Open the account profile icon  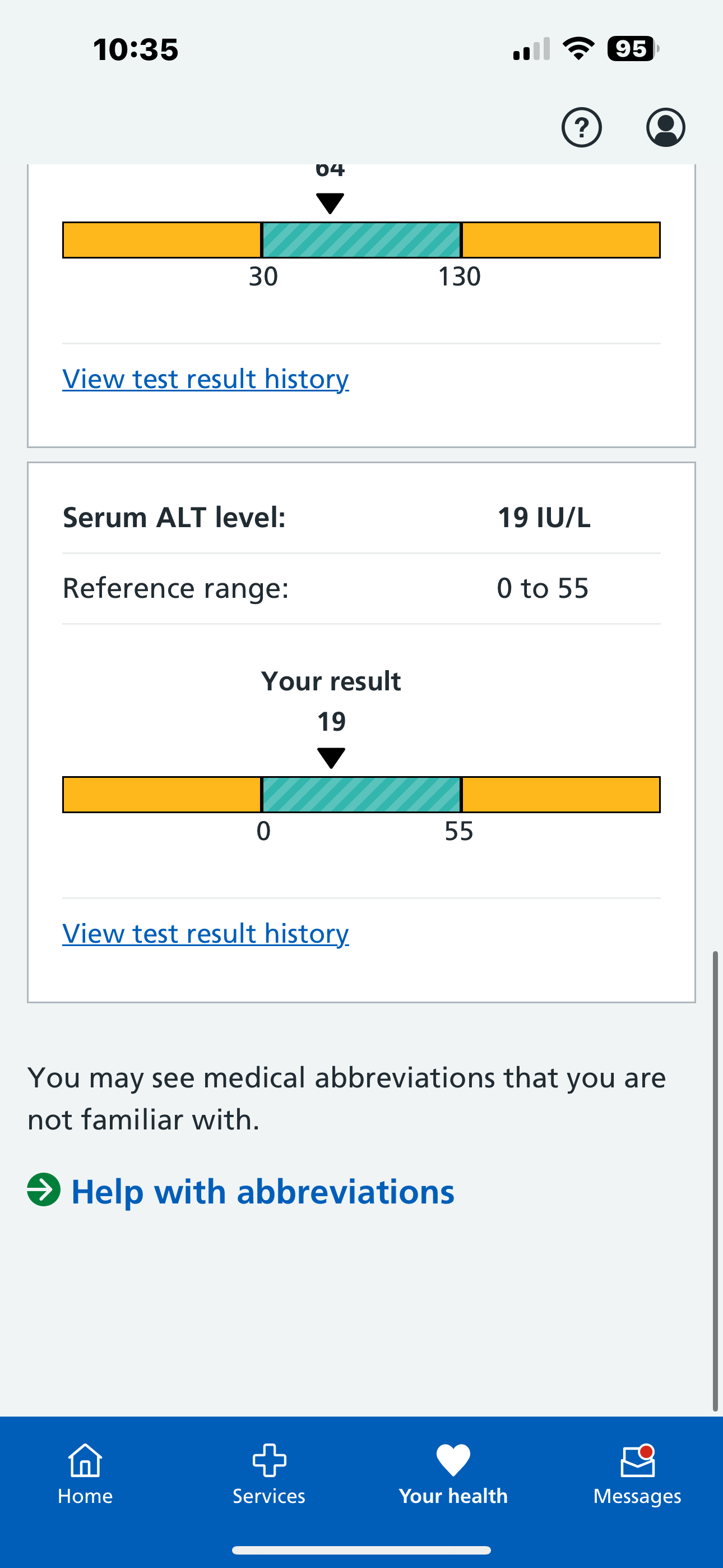[x=665, y=128]
